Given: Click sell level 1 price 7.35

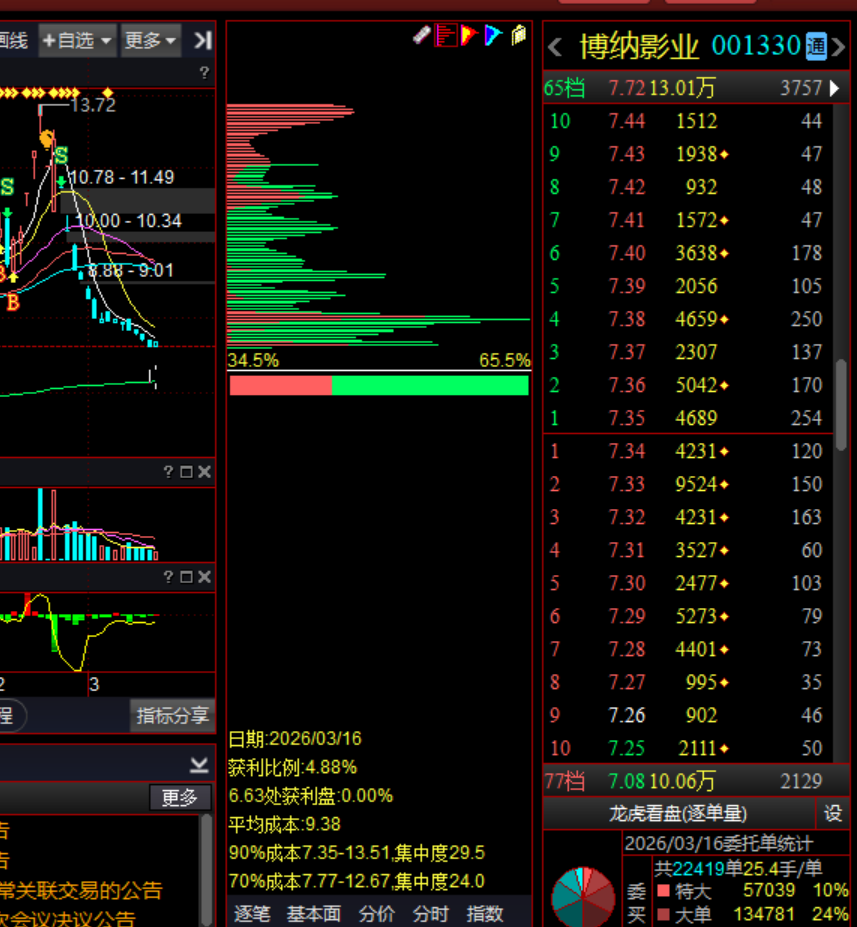Looking at the screenshot, I should (626, 418).
